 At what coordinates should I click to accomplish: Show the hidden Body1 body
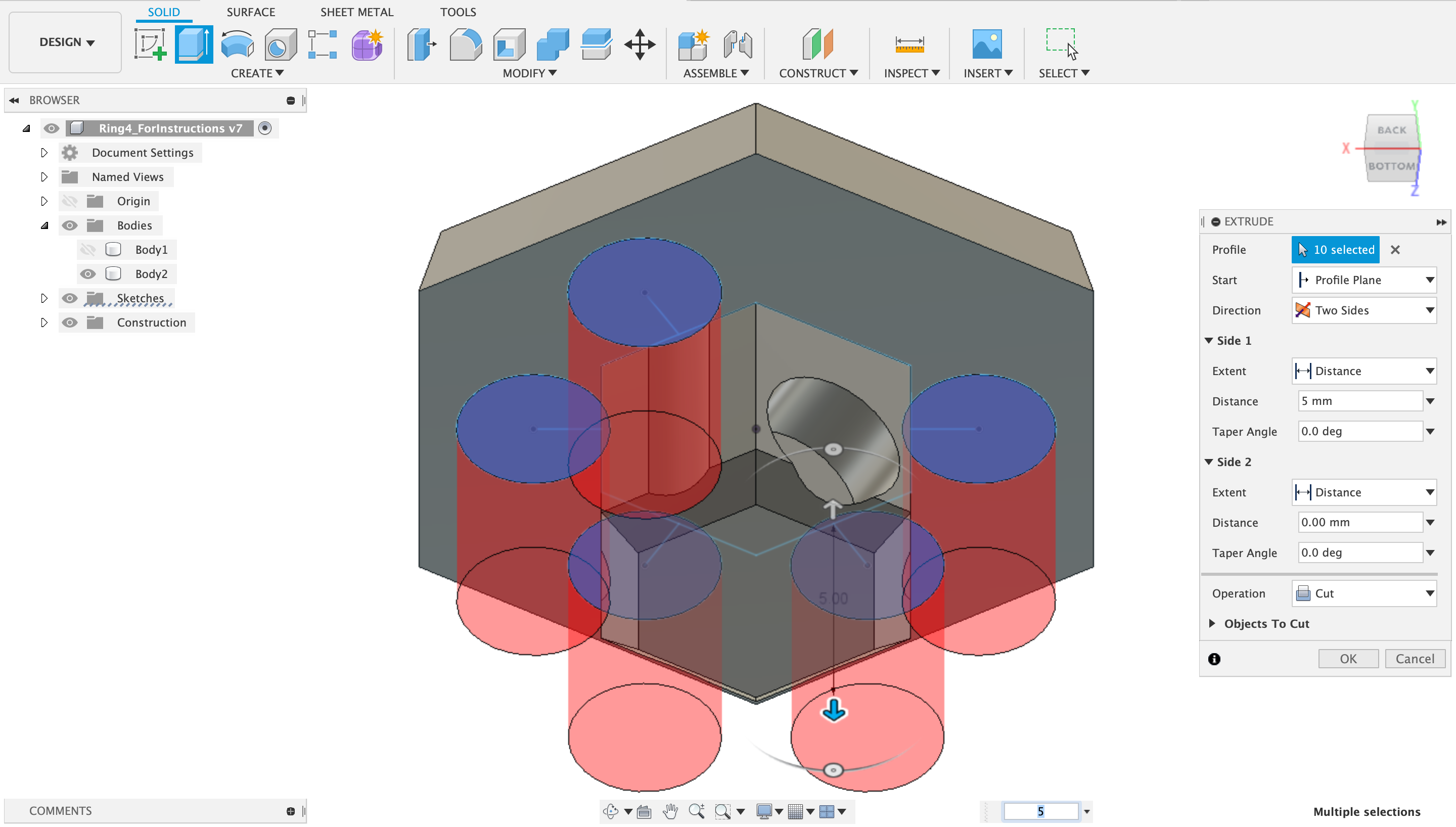coord(87,250)
